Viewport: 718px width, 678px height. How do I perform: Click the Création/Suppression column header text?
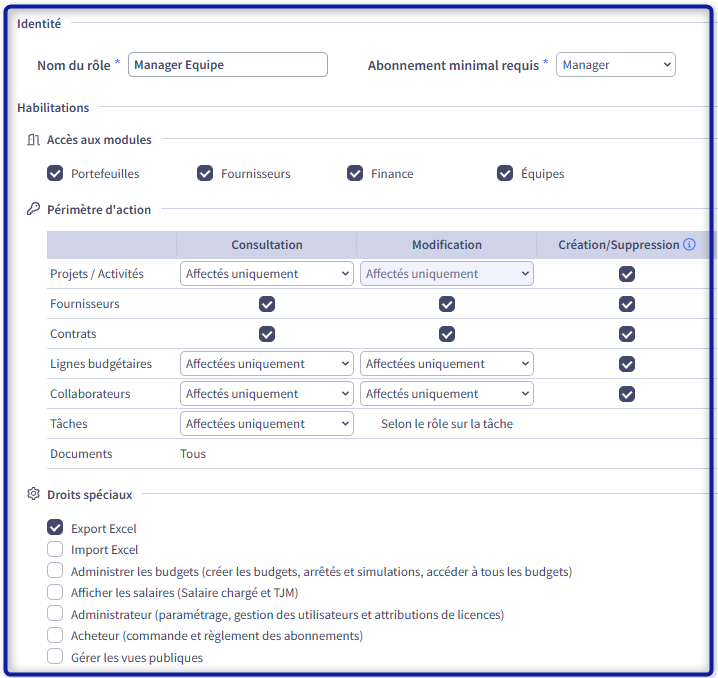point(619,245)
